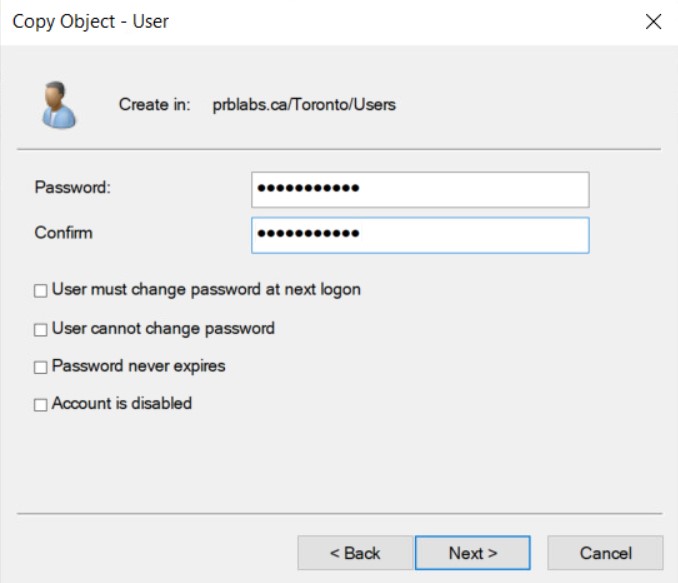Tick the 'Account is disabled' checkbox square
The height and width of the screenshot is (583, 678).
tap(41, 405)
